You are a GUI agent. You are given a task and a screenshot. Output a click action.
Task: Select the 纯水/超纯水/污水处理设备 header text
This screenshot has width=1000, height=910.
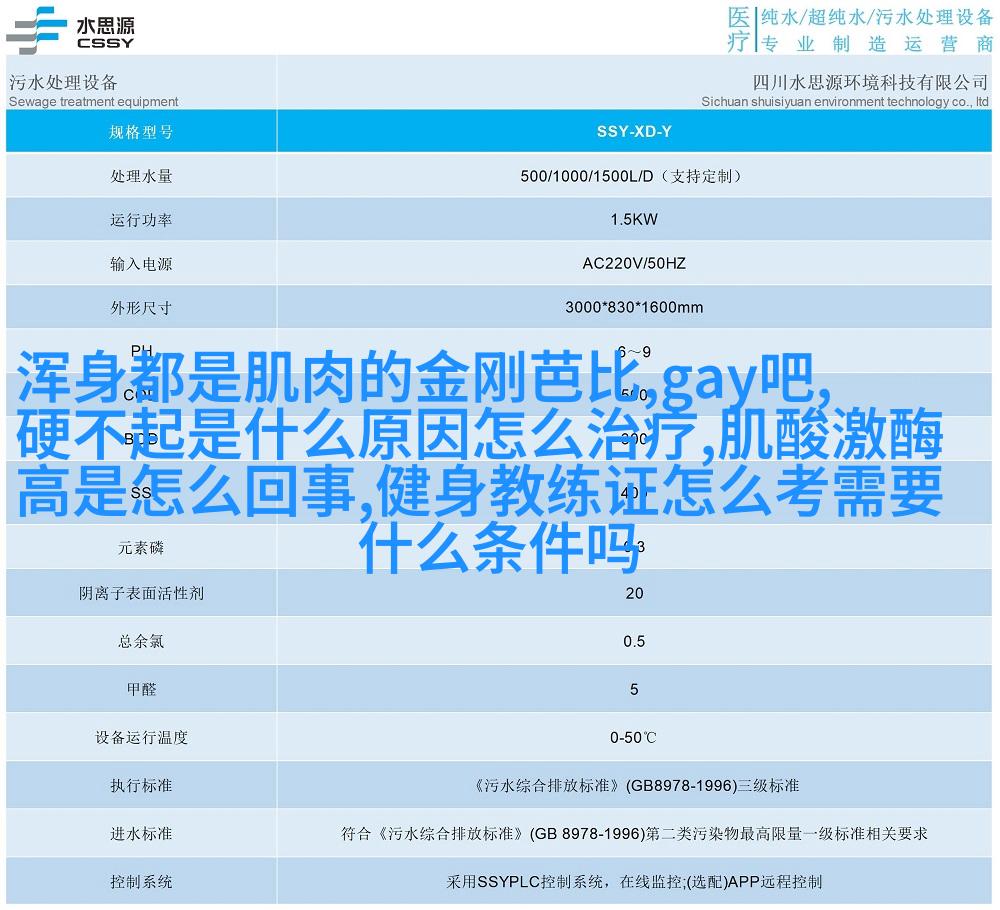point(876,17)
